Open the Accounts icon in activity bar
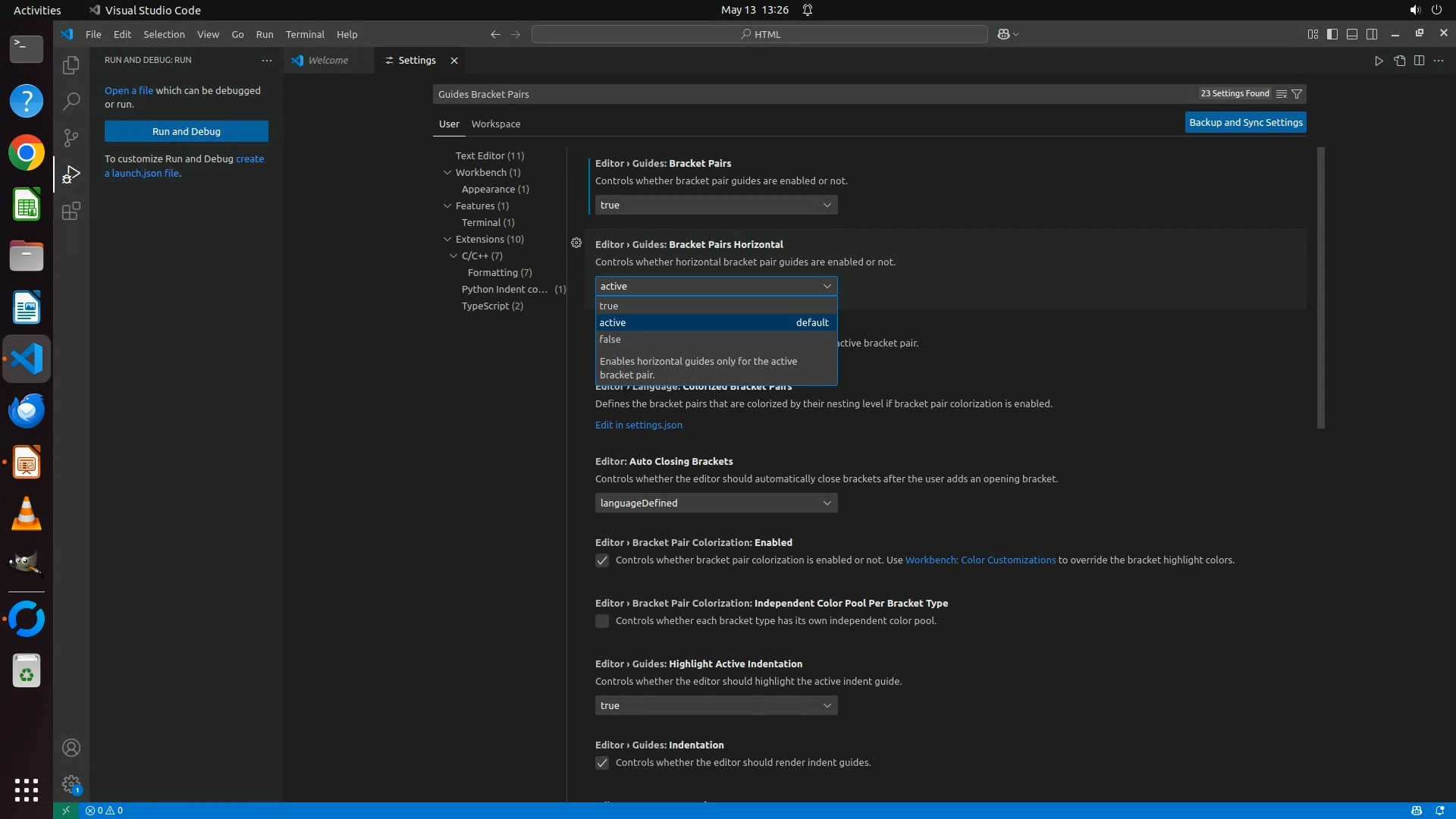Viewport: 1456px width, 819px height. [71, 748]
